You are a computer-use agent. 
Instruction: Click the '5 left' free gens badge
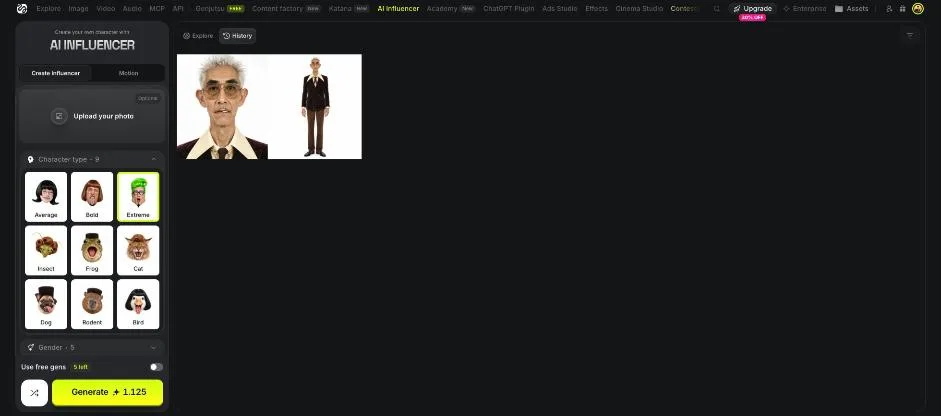point(80,367)
